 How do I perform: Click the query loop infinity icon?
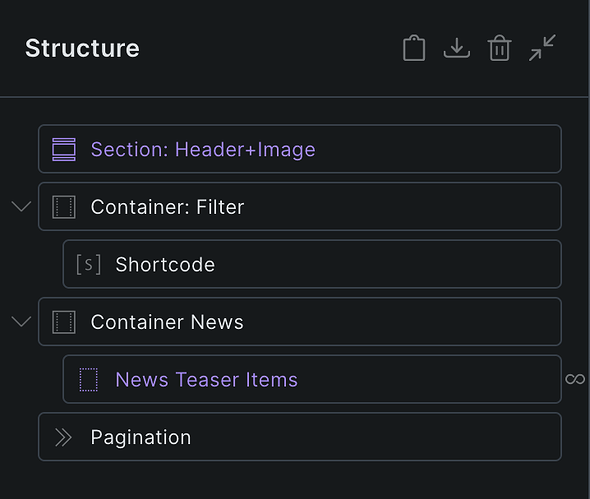coord(575,379)
